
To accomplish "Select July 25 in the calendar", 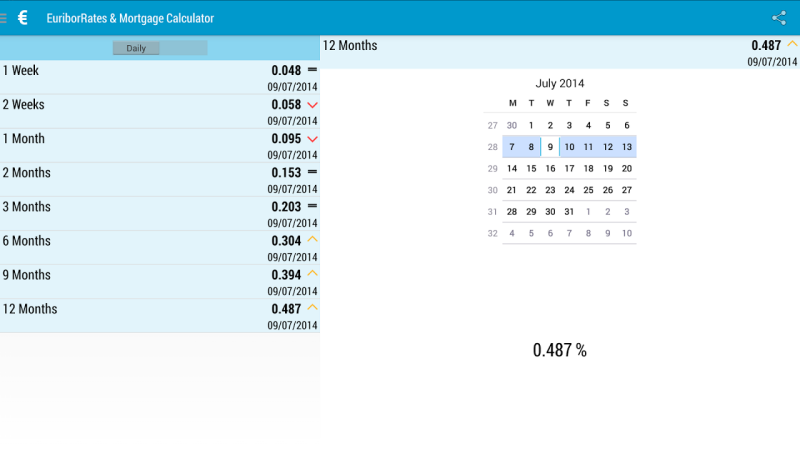I will 588,190.
